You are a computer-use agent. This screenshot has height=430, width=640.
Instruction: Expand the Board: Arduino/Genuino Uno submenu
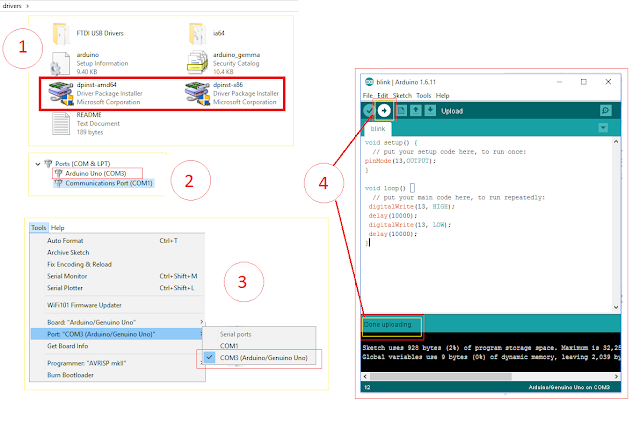(x=118, y=322)
